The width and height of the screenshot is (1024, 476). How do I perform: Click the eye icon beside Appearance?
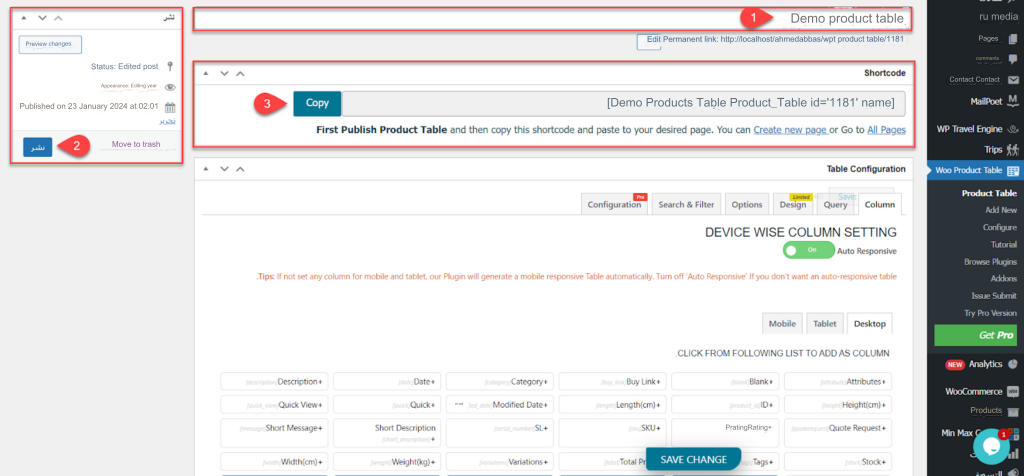170,87
